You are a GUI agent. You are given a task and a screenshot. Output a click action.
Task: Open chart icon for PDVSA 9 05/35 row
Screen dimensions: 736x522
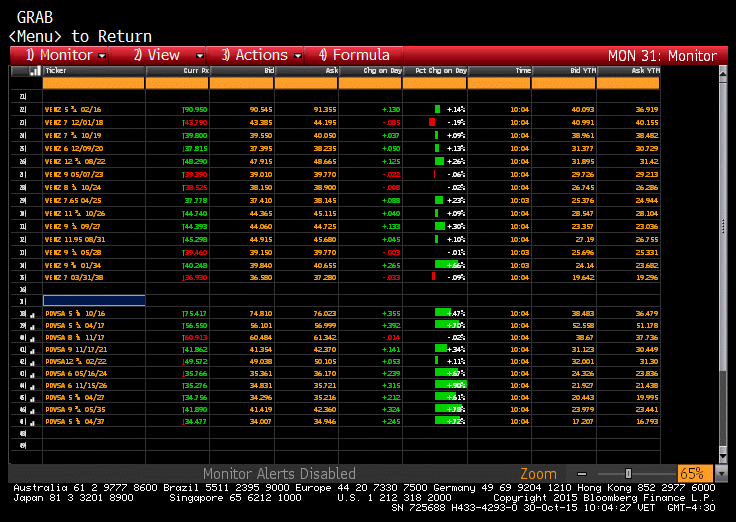pyautogui.click(x=32, y=411)
